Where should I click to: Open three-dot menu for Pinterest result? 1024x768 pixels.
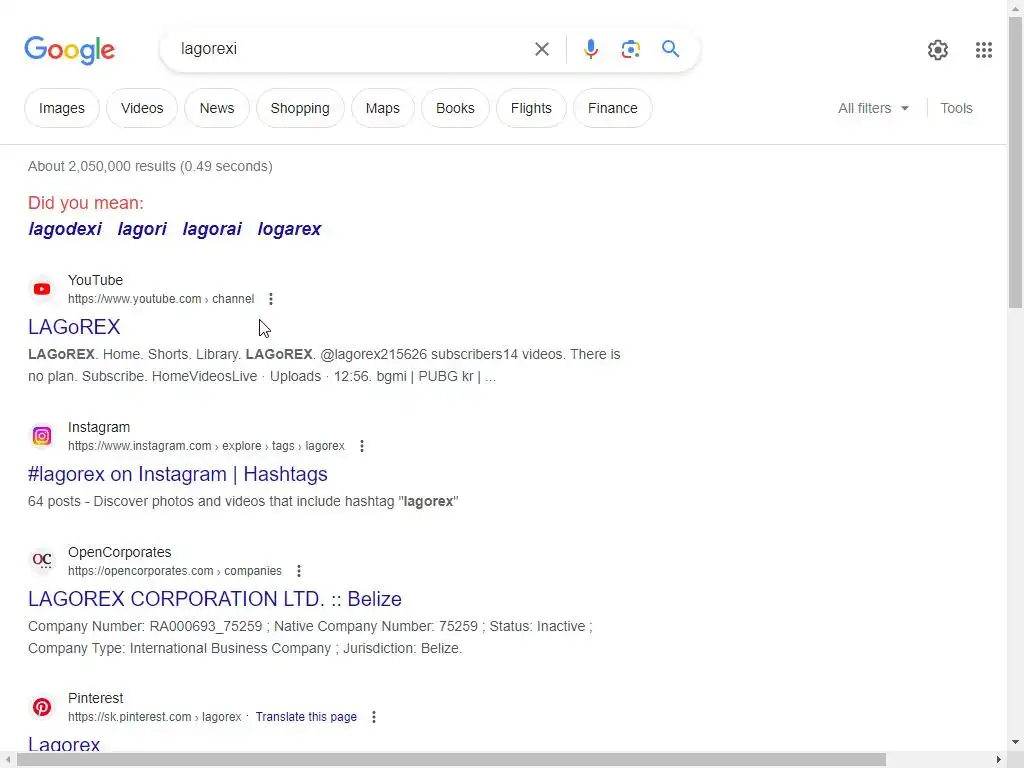click(374, 717)
